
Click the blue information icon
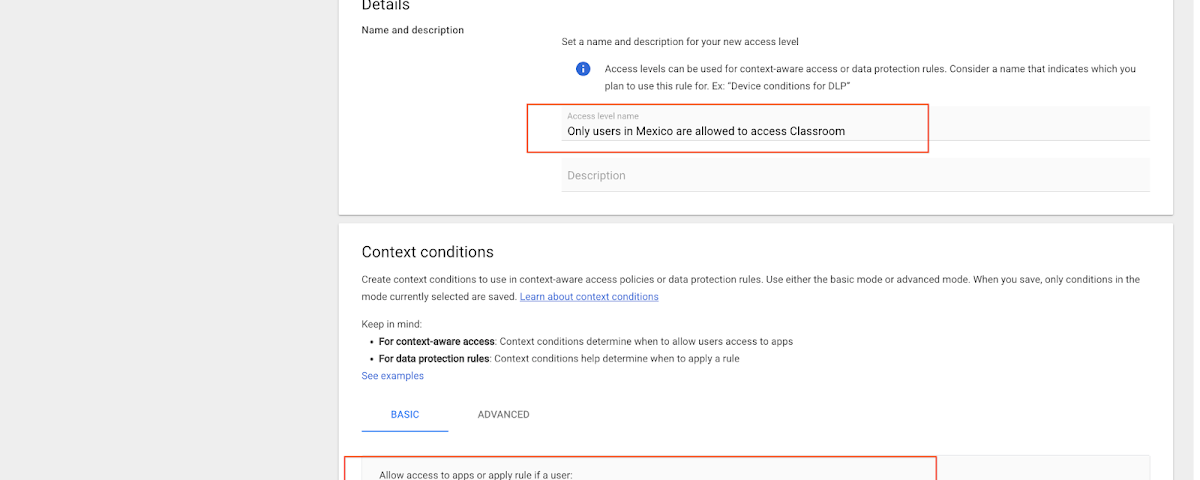pos(583,69)
